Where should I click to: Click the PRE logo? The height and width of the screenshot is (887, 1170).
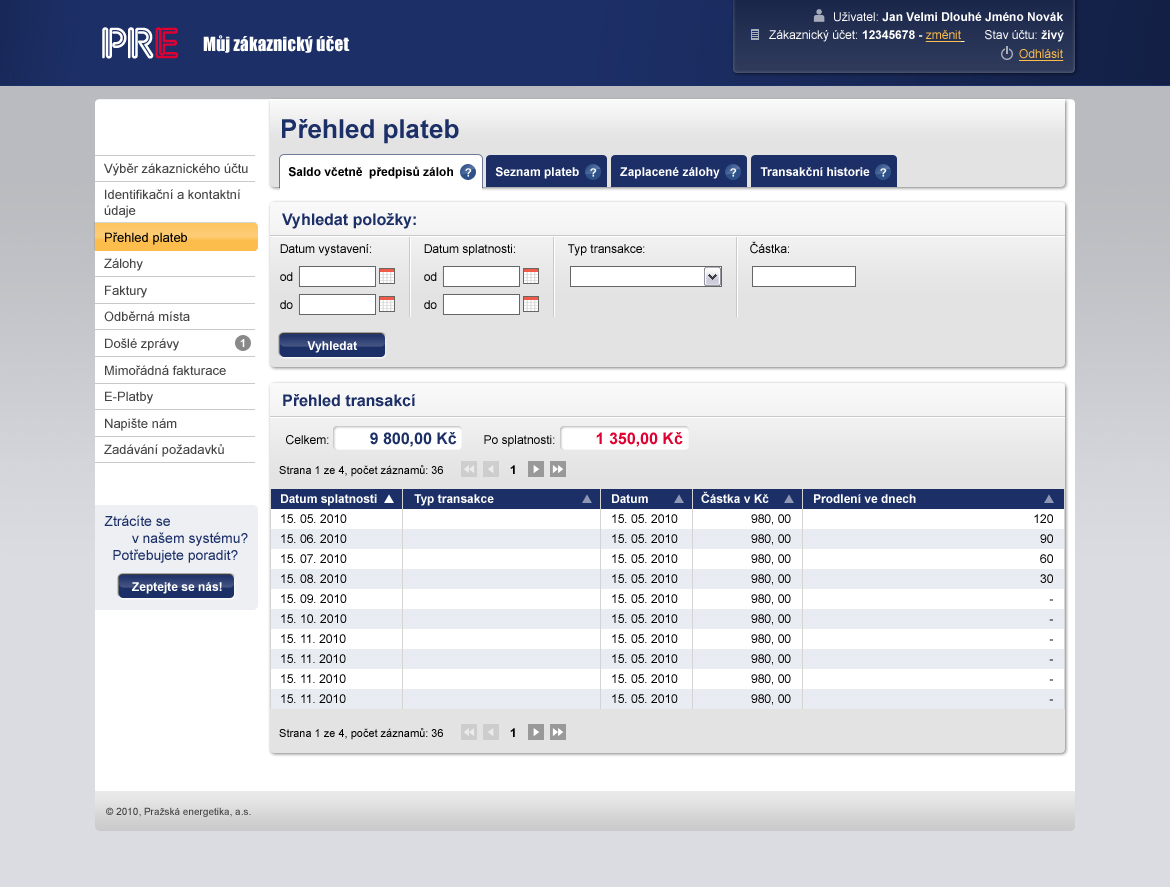tap(140, 43)
